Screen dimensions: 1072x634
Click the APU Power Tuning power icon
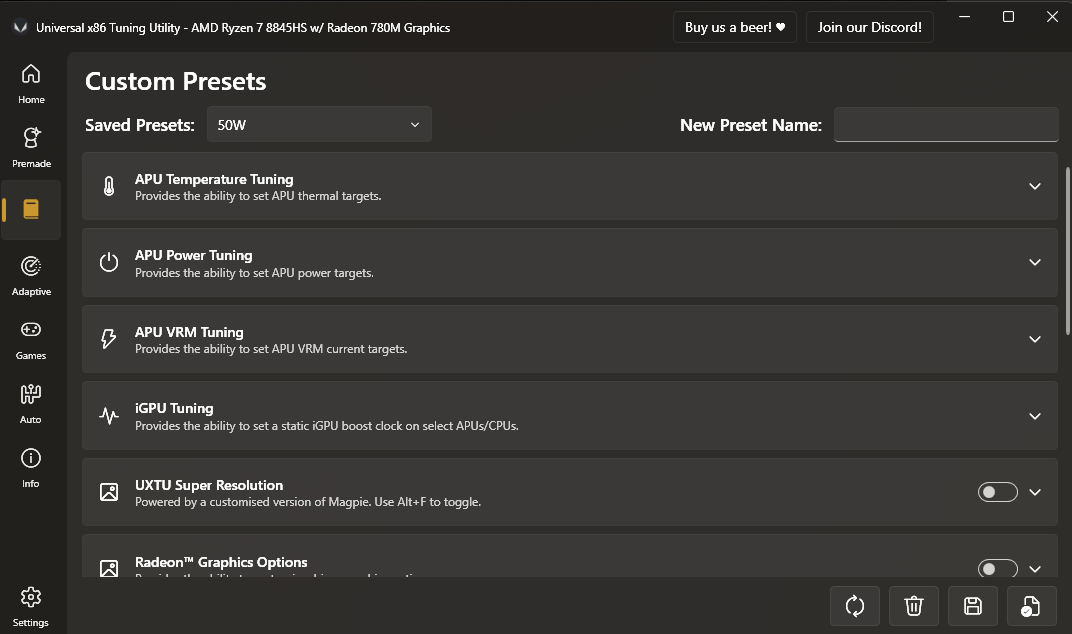point(109,263)
